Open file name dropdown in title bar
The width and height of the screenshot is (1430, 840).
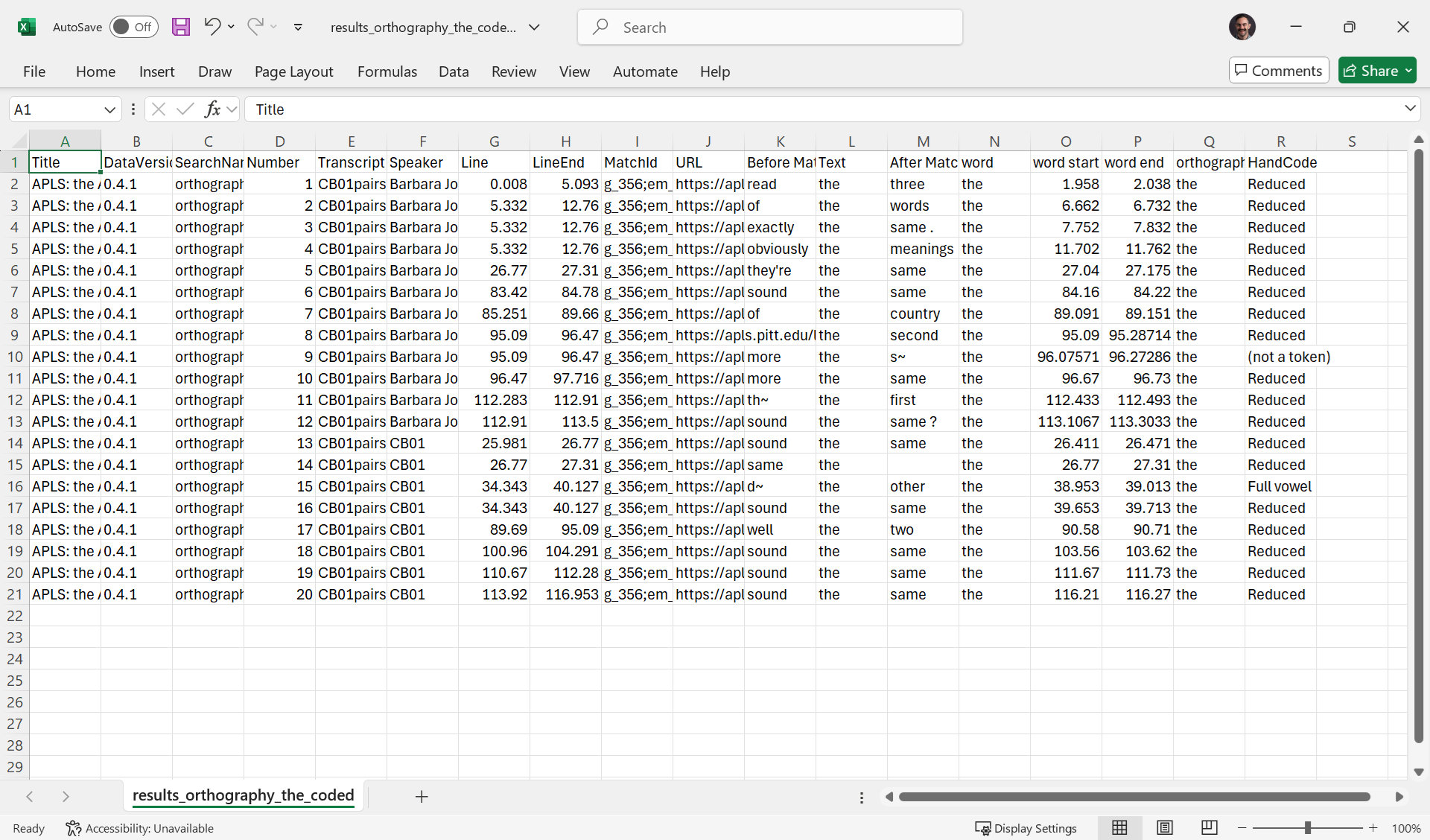tap(534, 27)
